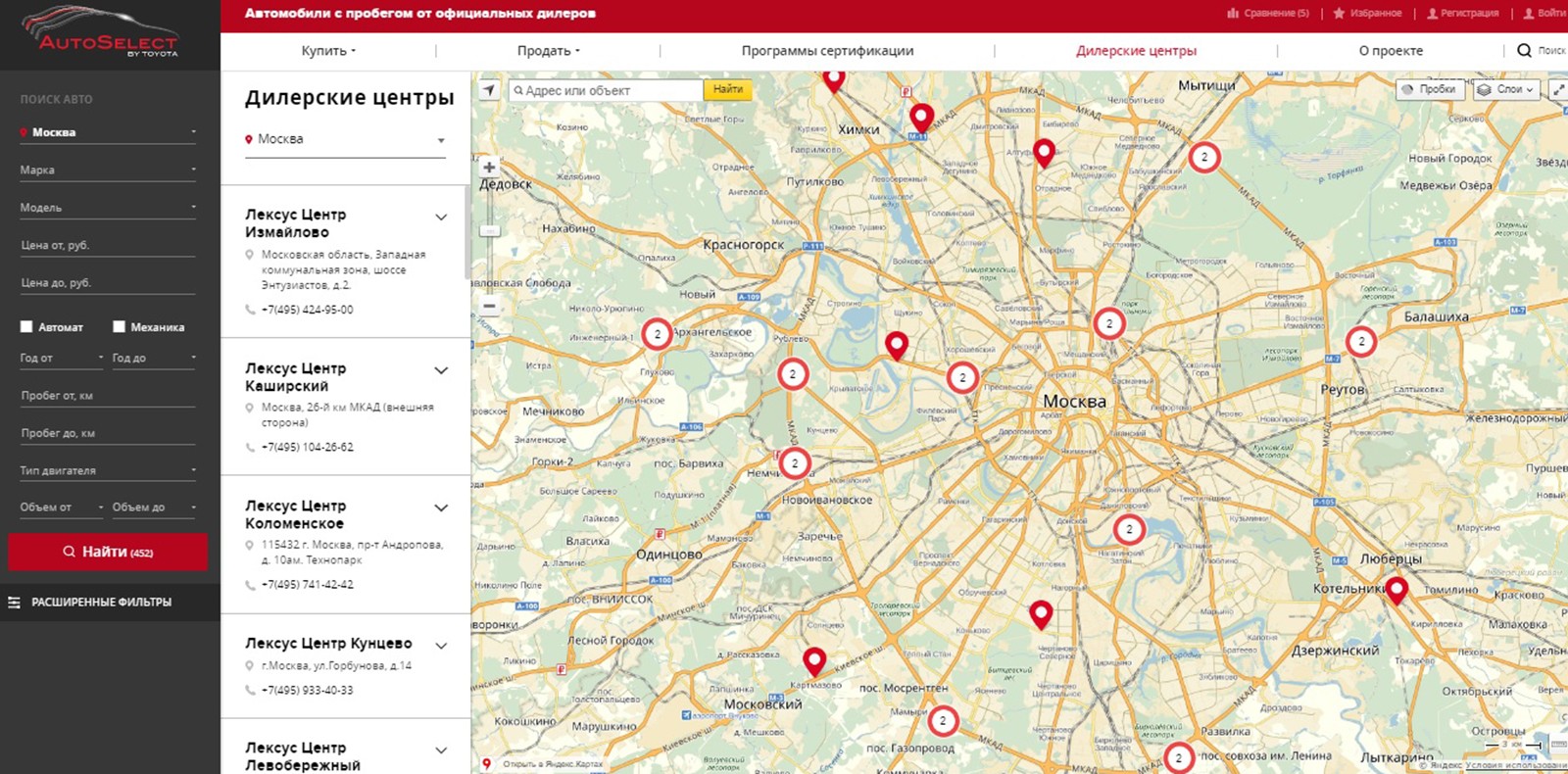Viewport: 1568px width, 774px height.
Task: Click the dealer pin near Алтуфьево
Action: (x=1045, y=152)
